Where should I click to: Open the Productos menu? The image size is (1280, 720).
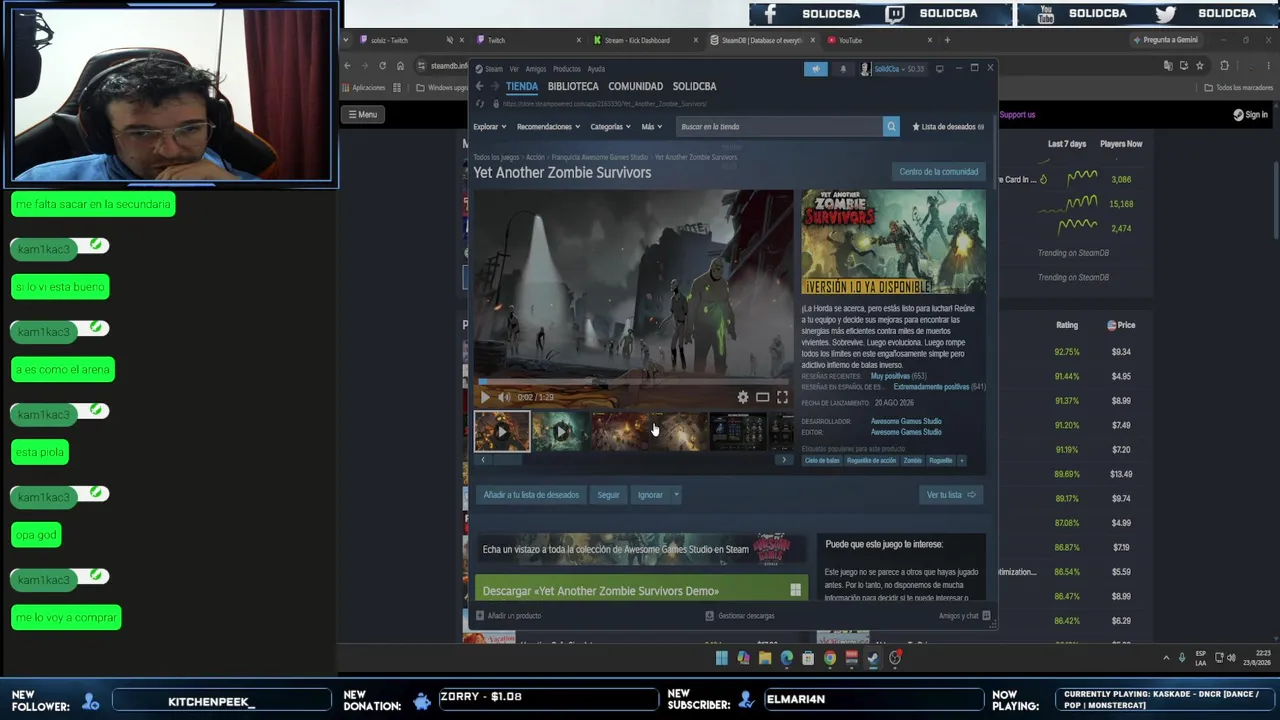click(567, 69)
